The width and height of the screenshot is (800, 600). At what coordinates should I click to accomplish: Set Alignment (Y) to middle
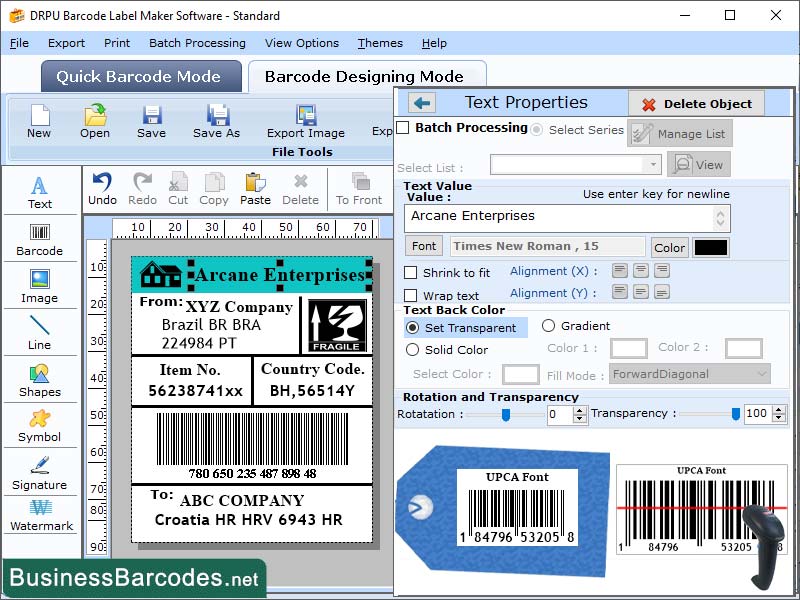(x=641, y=292)
